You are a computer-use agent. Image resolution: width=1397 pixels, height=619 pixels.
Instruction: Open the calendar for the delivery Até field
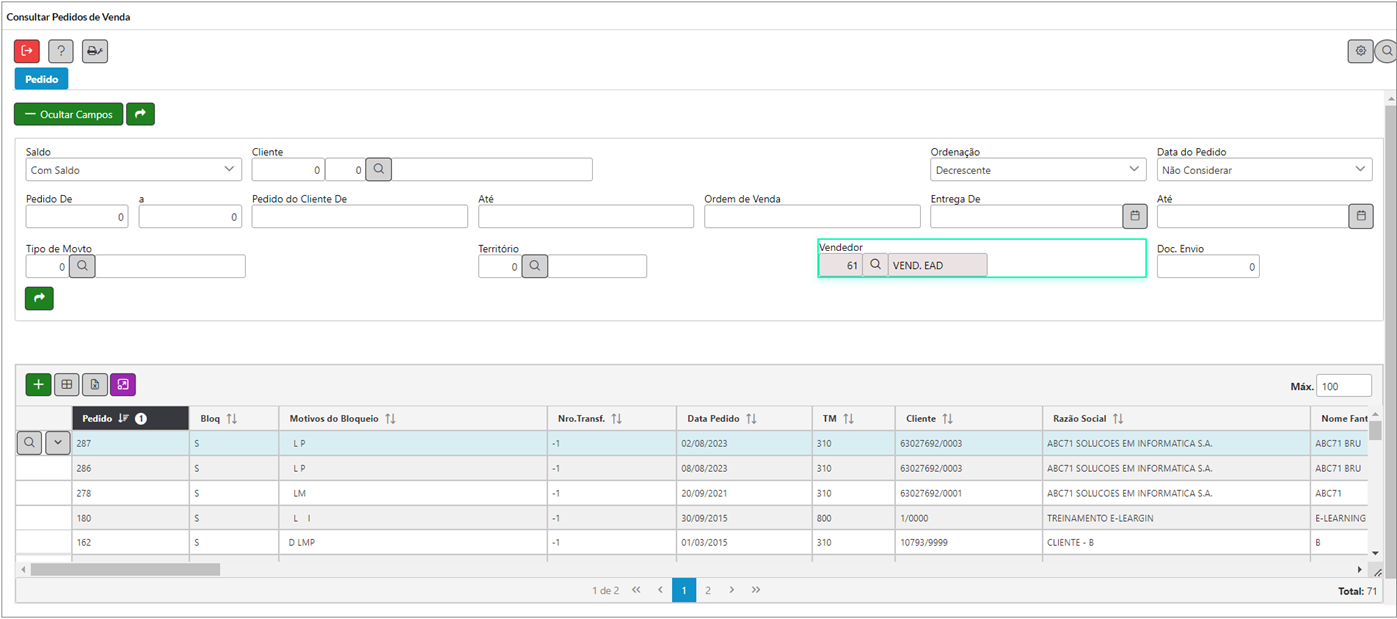1361,216
